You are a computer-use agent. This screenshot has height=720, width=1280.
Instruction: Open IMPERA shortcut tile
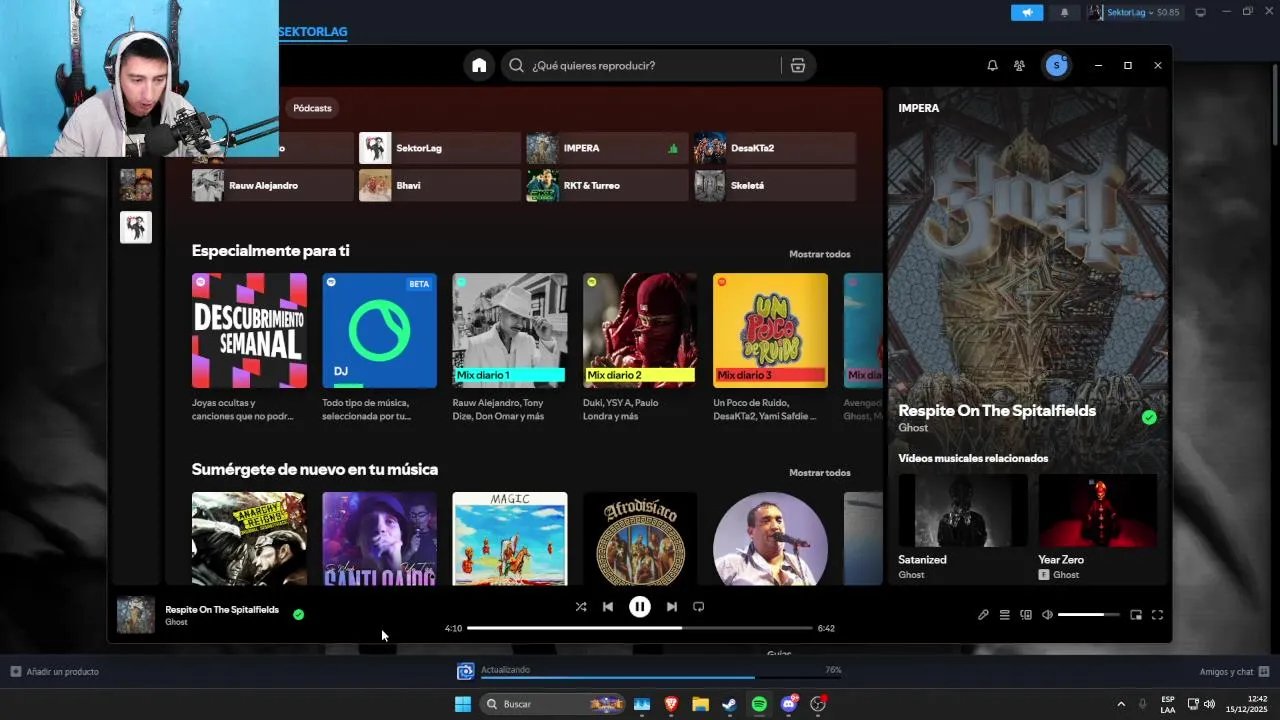click(606, 148)
